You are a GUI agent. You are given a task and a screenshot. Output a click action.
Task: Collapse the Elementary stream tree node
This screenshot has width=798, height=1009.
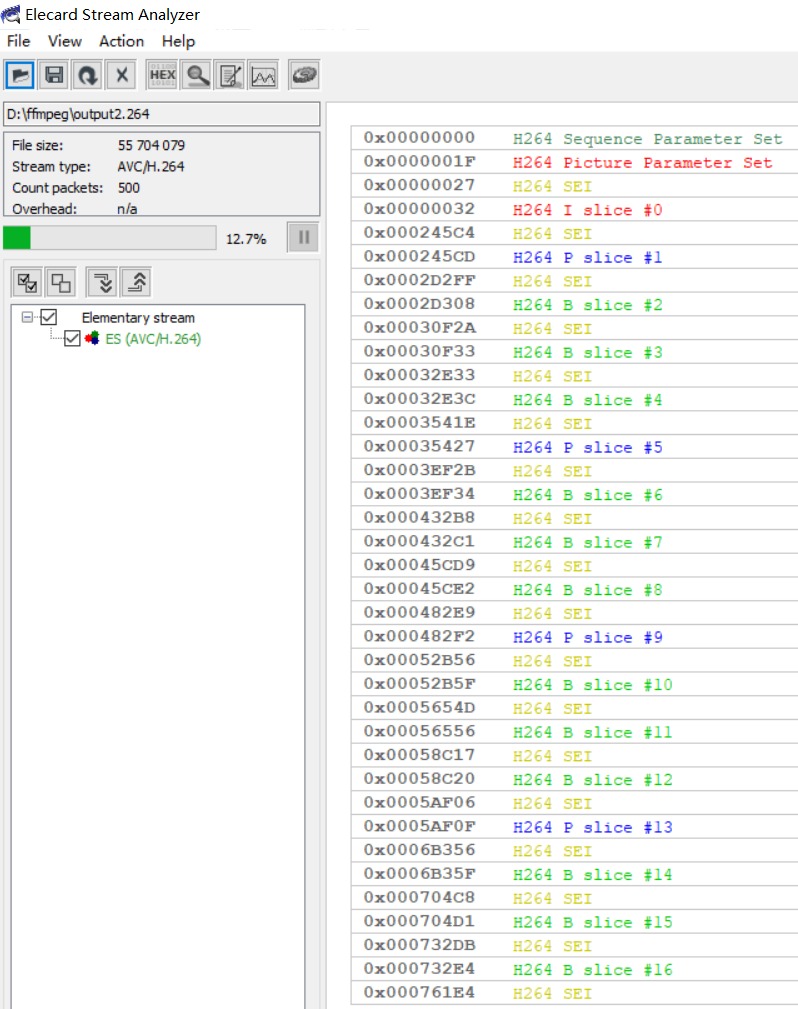(x=27, y=317)
